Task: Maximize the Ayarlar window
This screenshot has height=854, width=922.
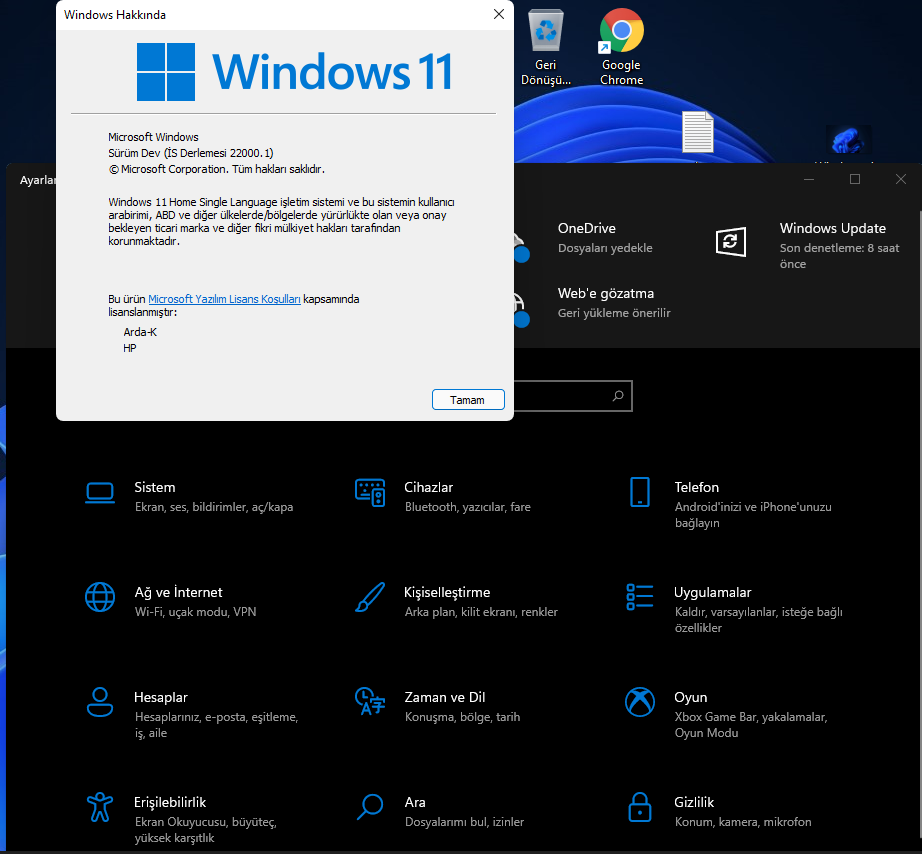Action: (855, 179)
